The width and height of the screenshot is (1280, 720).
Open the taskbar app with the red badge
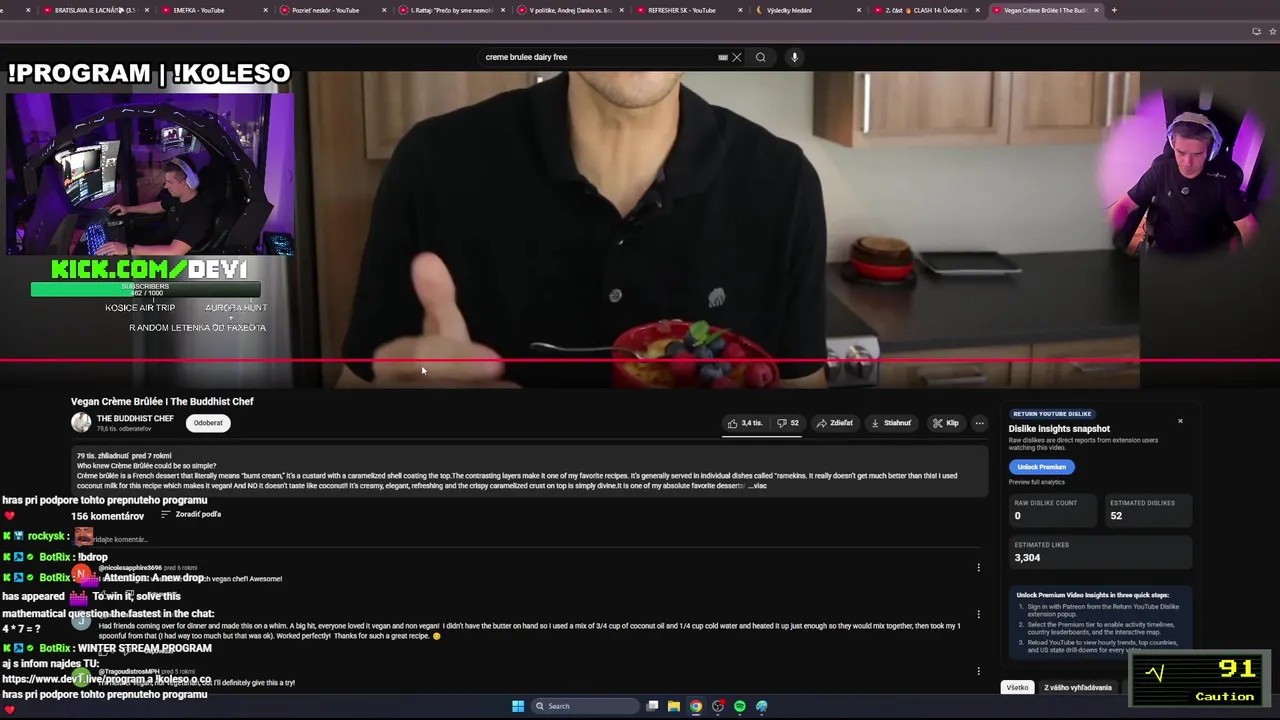coord(718,706)
